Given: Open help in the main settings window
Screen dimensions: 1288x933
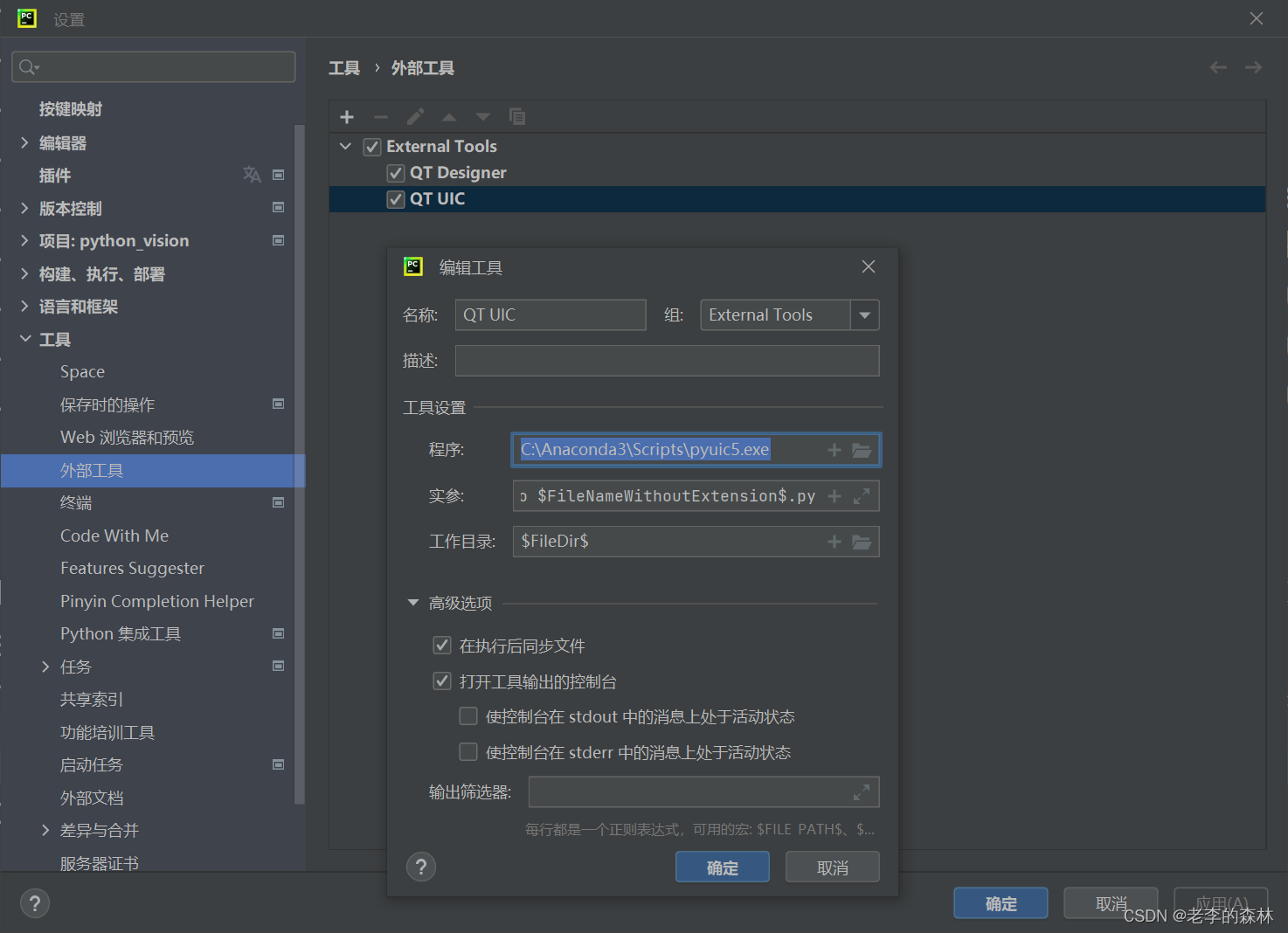Looking at the screenshot, I should [x=35, y=903].
